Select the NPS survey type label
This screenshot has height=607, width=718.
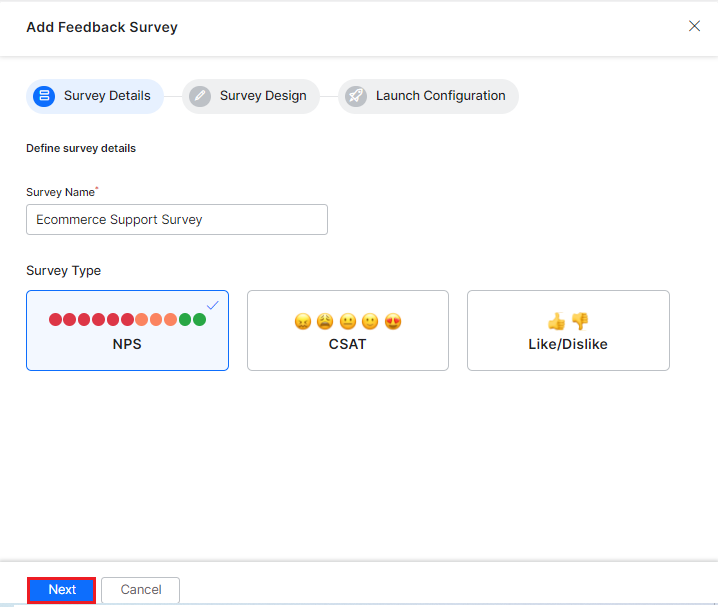[x=128, y=344]
